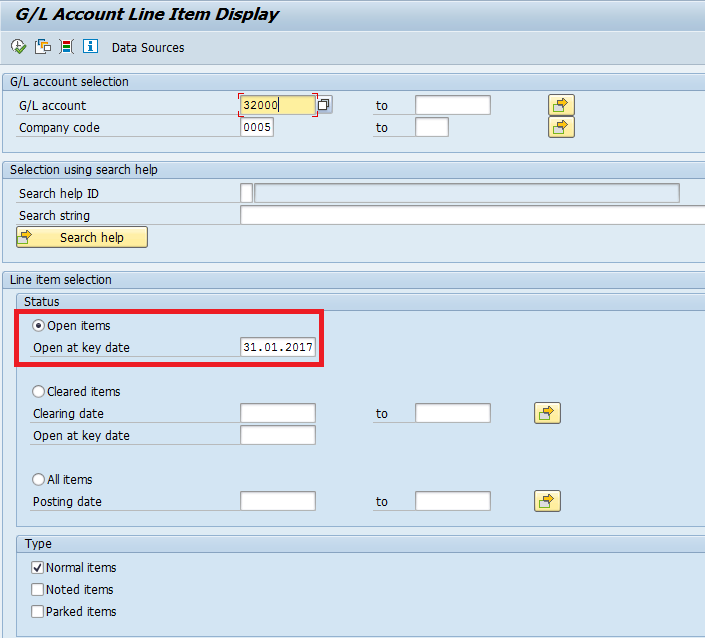Open the Dynamic Selections icon

tap(67, 47)
